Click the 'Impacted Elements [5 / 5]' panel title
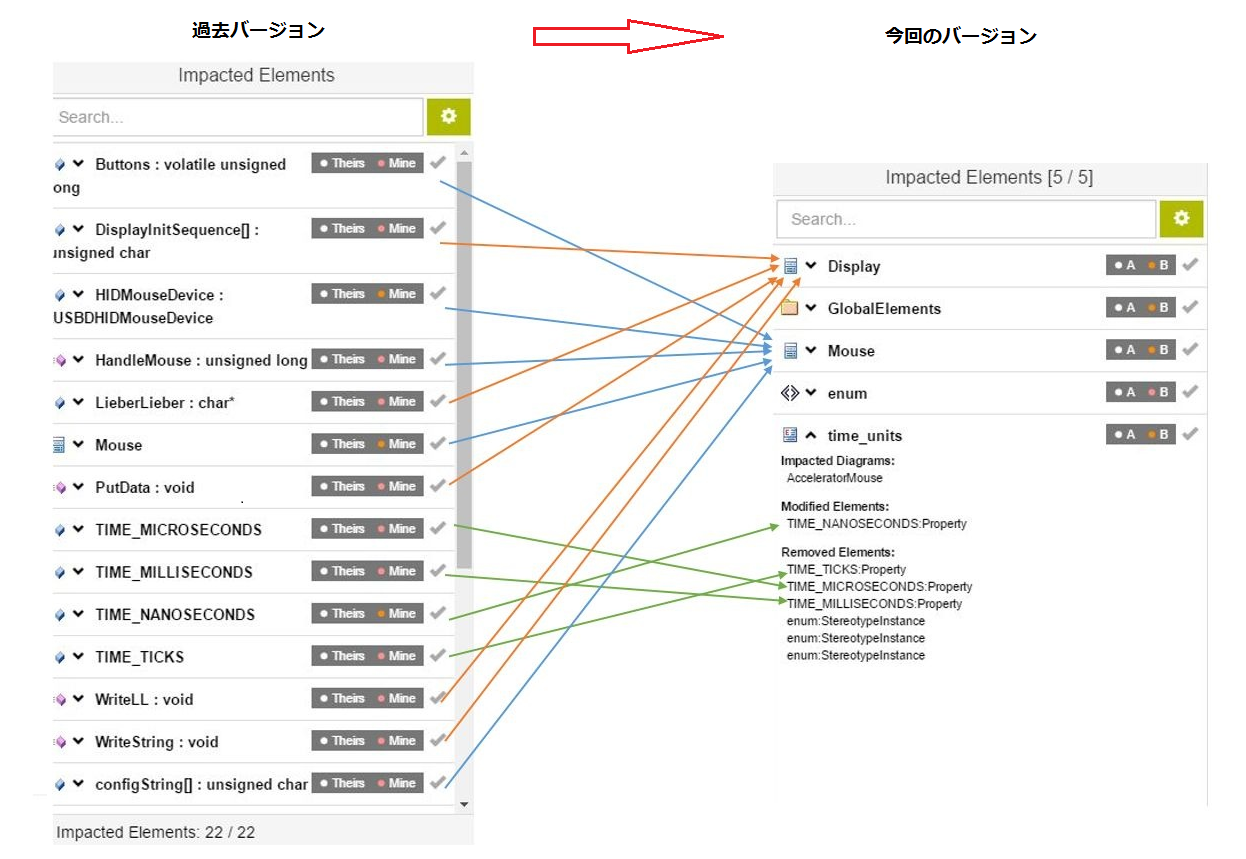 pos(989,177)
